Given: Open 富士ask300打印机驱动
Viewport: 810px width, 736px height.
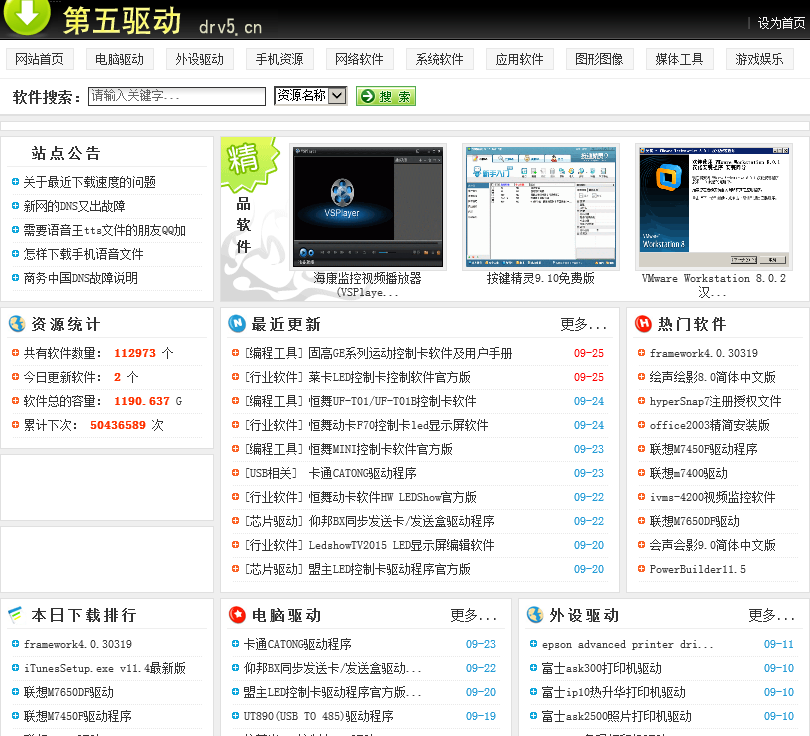Looking at the screenshot, I should [x=601, y=668].
